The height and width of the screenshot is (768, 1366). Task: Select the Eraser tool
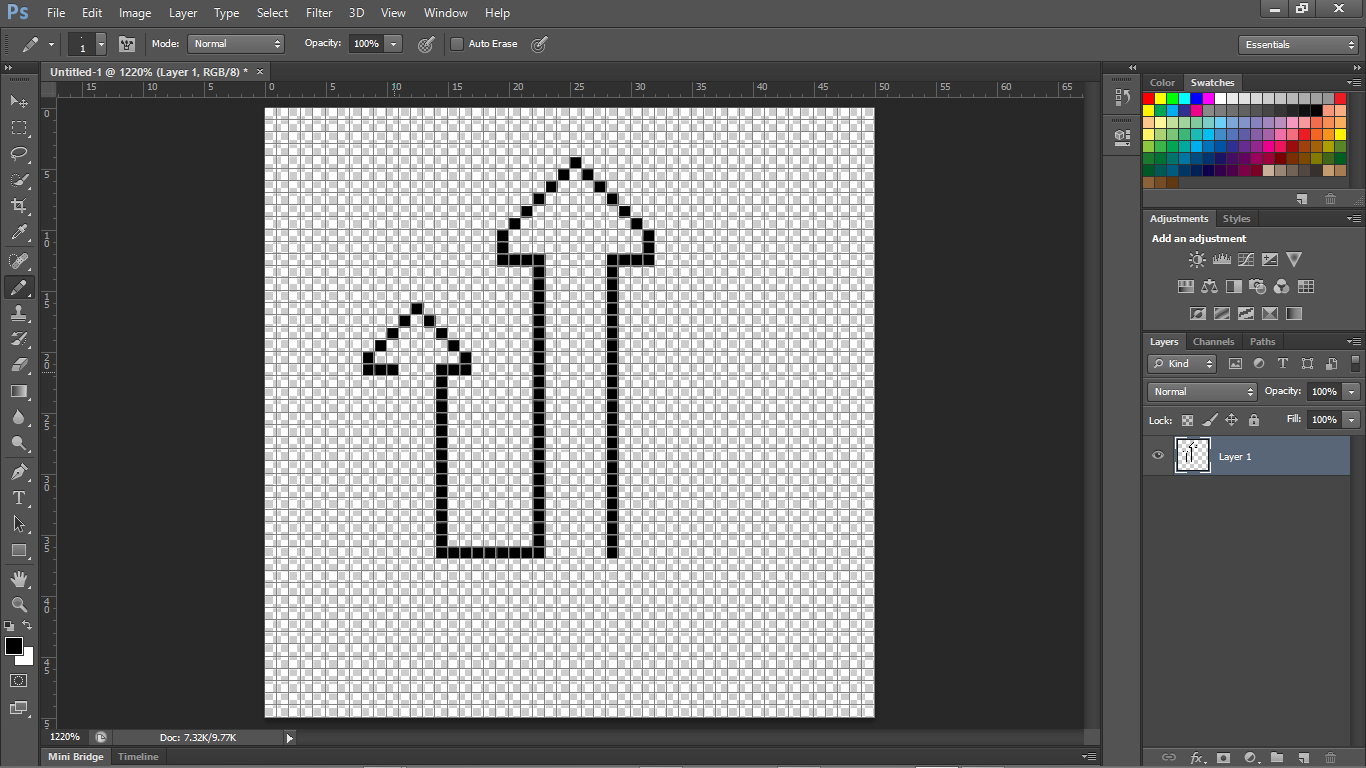(x=19, y=365)
